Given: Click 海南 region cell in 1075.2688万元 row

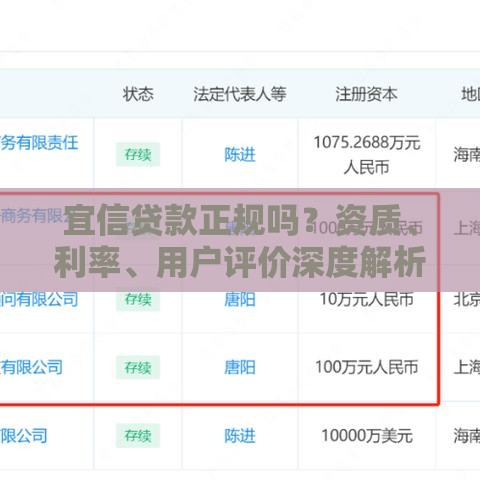Looking at the screenshot, I should click(467, 154).
